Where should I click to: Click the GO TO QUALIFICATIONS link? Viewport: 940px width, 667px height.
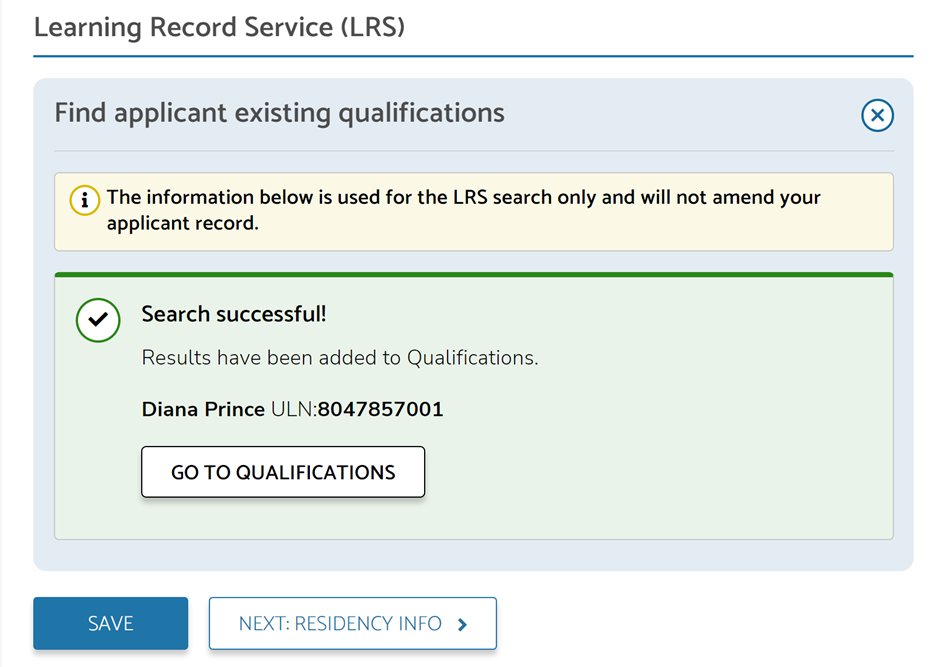click(x=282, y=471)
